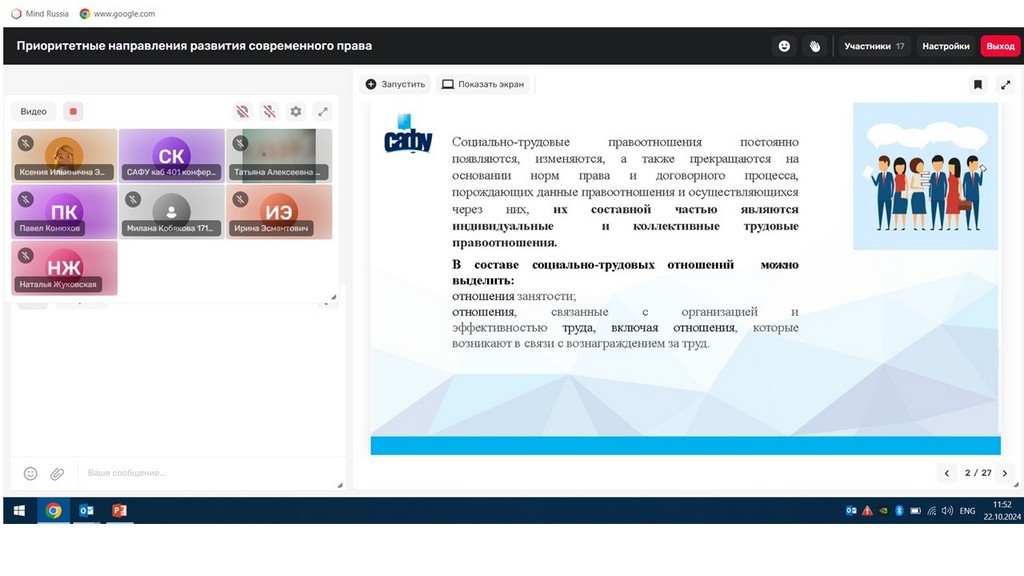Go to previous slide with left chevron

pos(947,473)
